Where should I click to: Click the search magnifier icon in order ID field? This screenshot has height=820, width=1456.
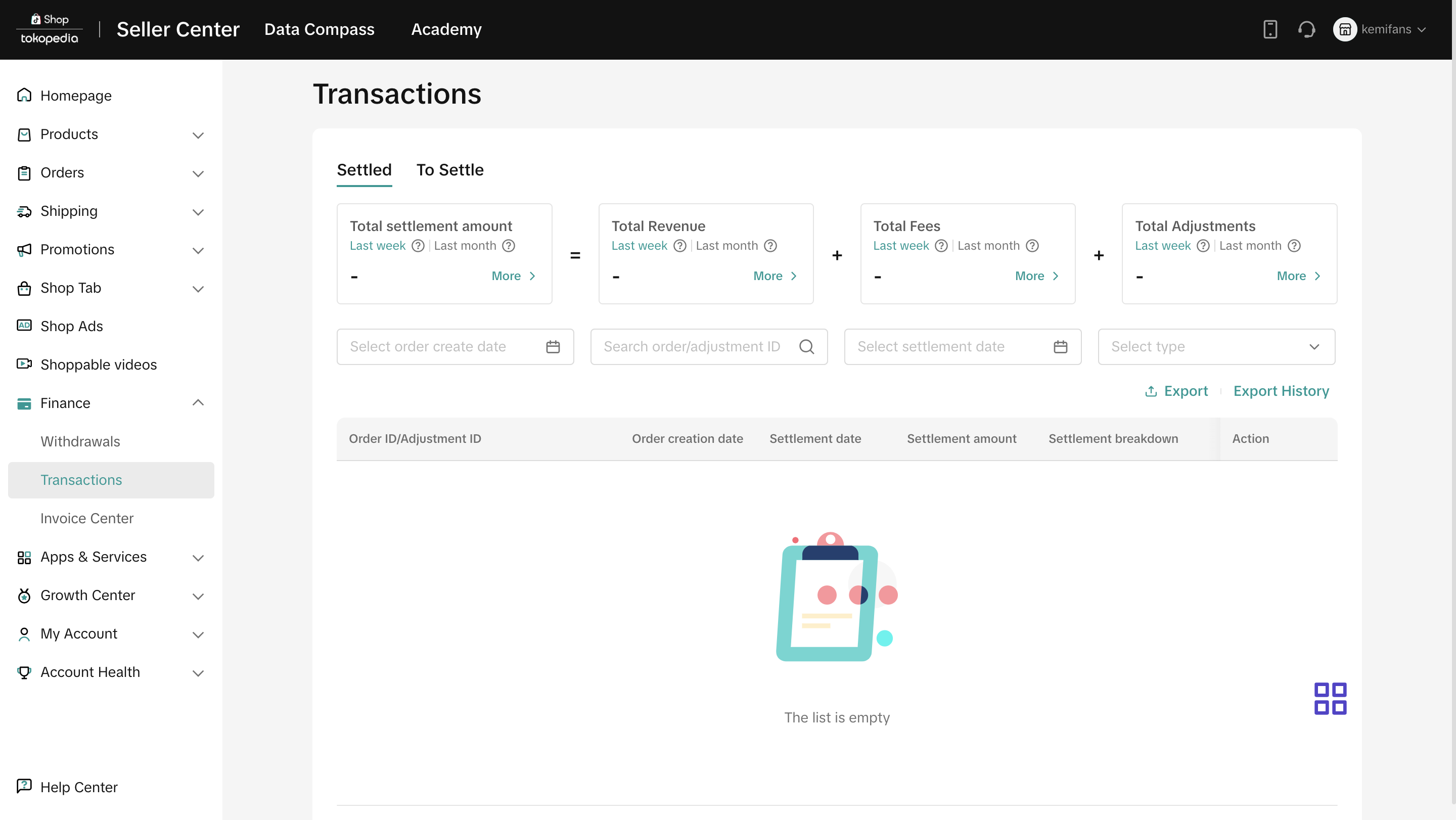coord(806,346)
